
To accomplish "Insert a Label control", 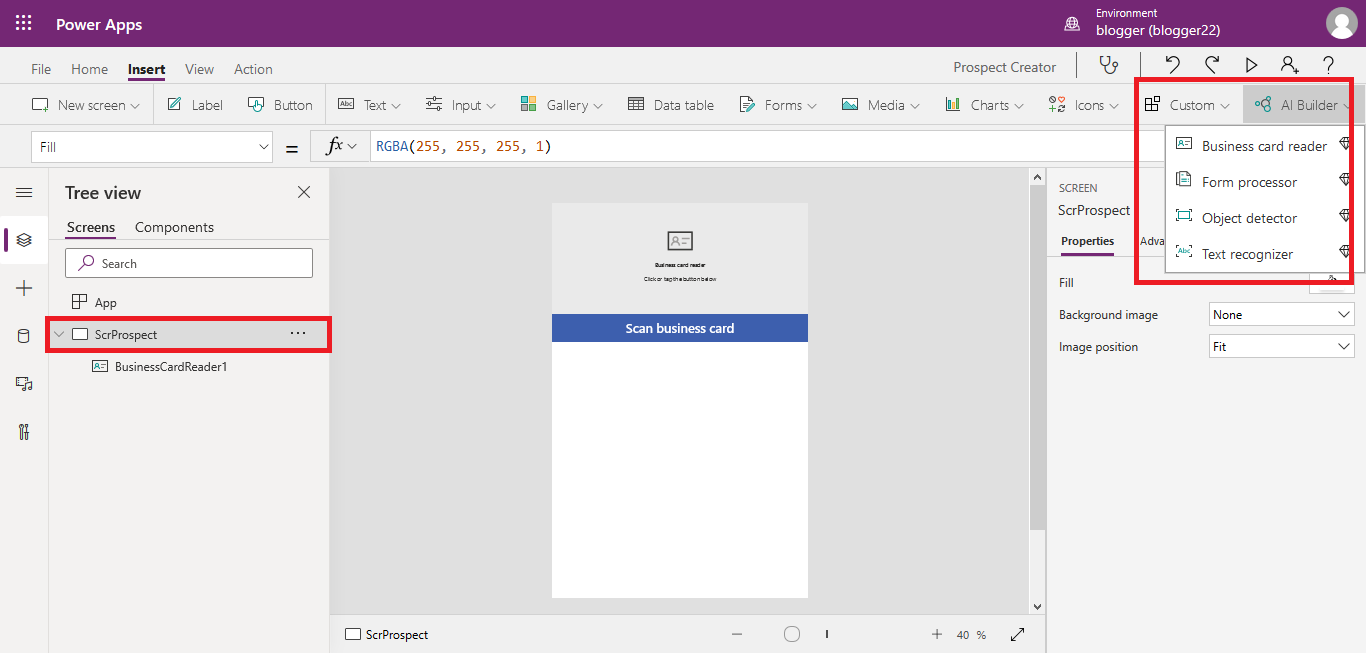I will click(195, 105).
